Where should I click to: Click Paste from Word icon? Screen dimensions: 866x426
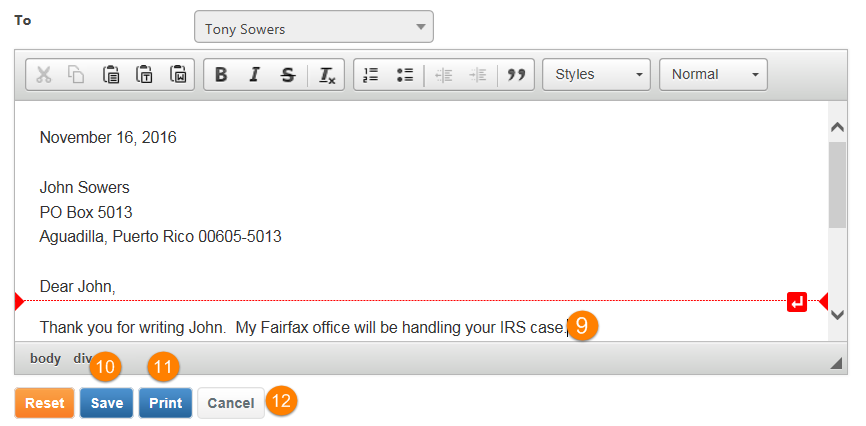(x=178, y=75)
